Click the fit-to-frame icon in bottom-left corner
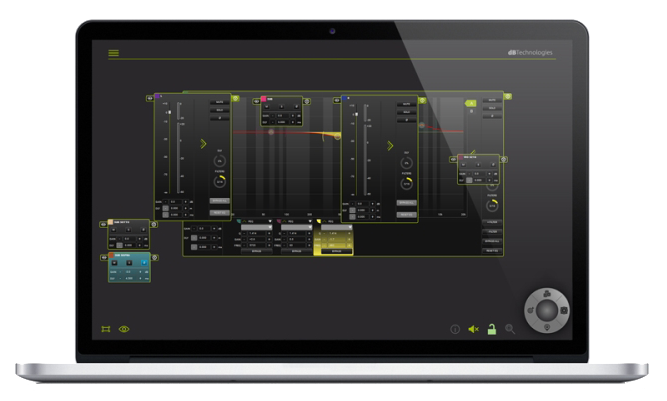Viewport: 667px width, 401px height. pos(106,329)
